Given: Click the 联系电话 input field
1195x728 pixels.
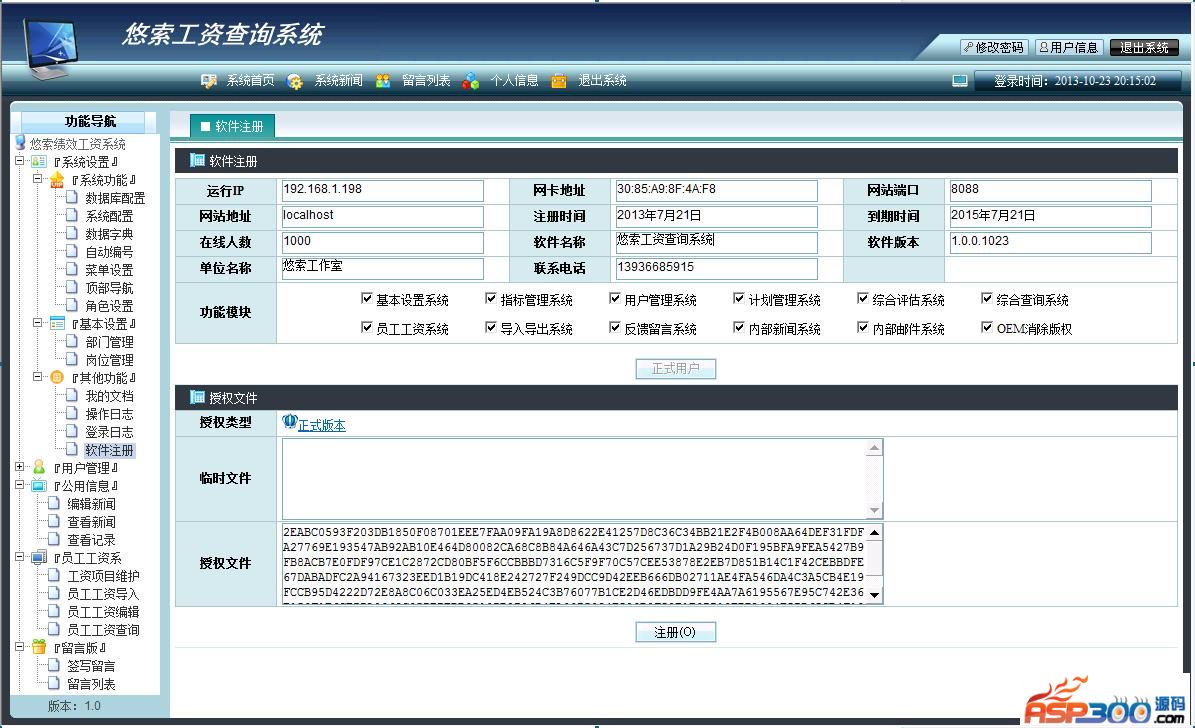Looking at the screenshot, I should [716, 268].
